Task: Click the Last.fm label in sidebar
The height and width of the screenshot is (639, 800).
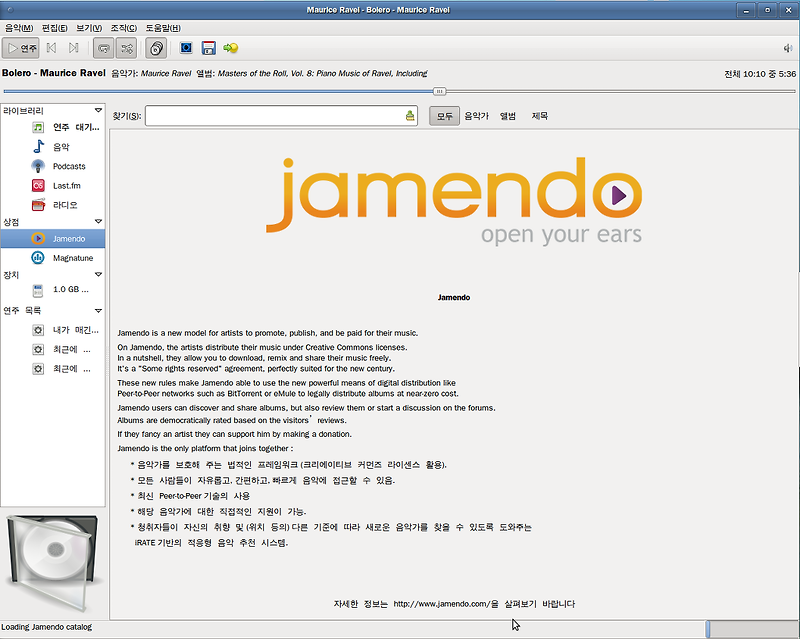Action: (x=67, y=186)
